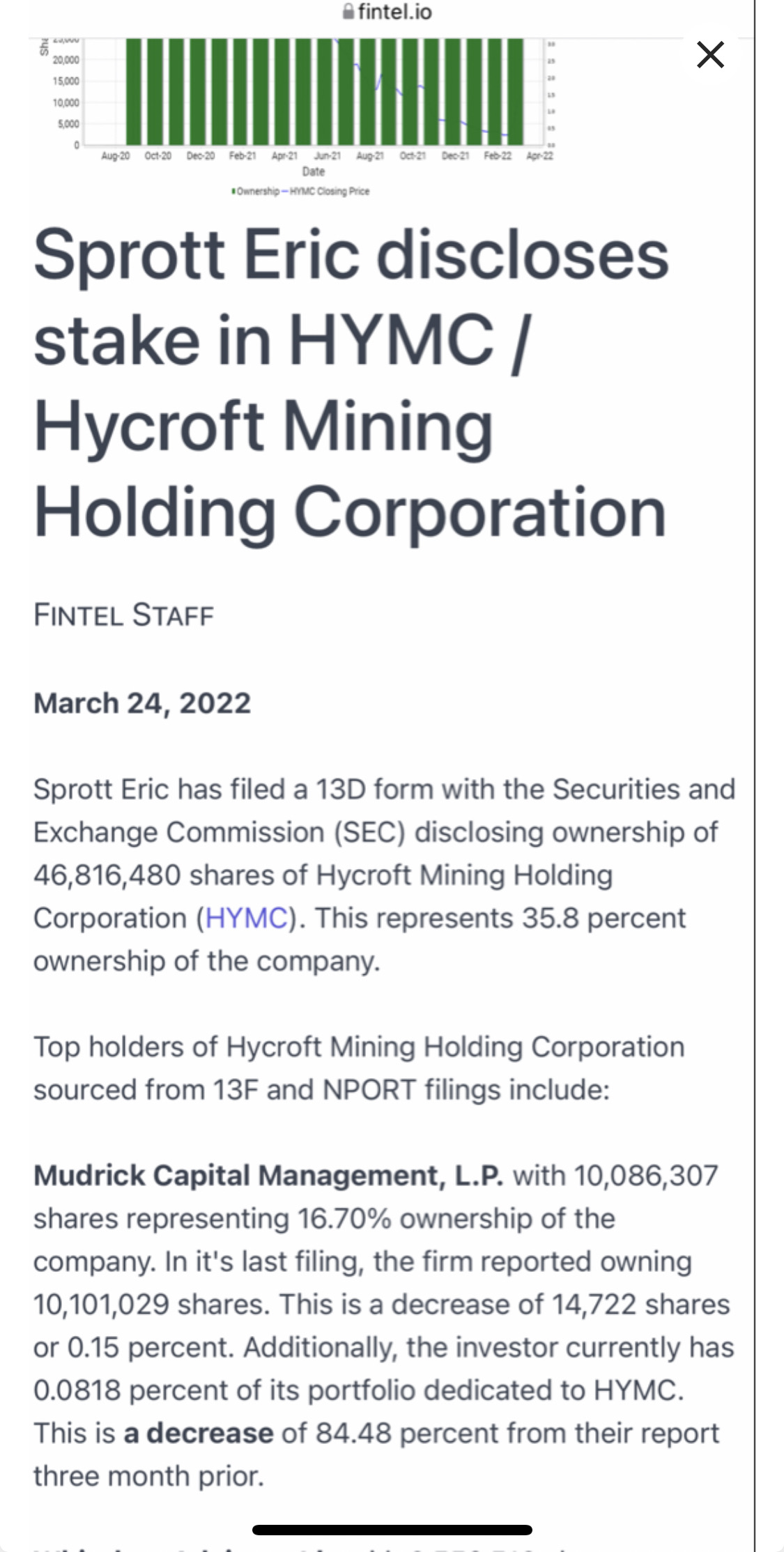This screenshot has width=784, height=1552.
Task: Tap the lock icon beside fintel.io
Action: tap(348, 12)
